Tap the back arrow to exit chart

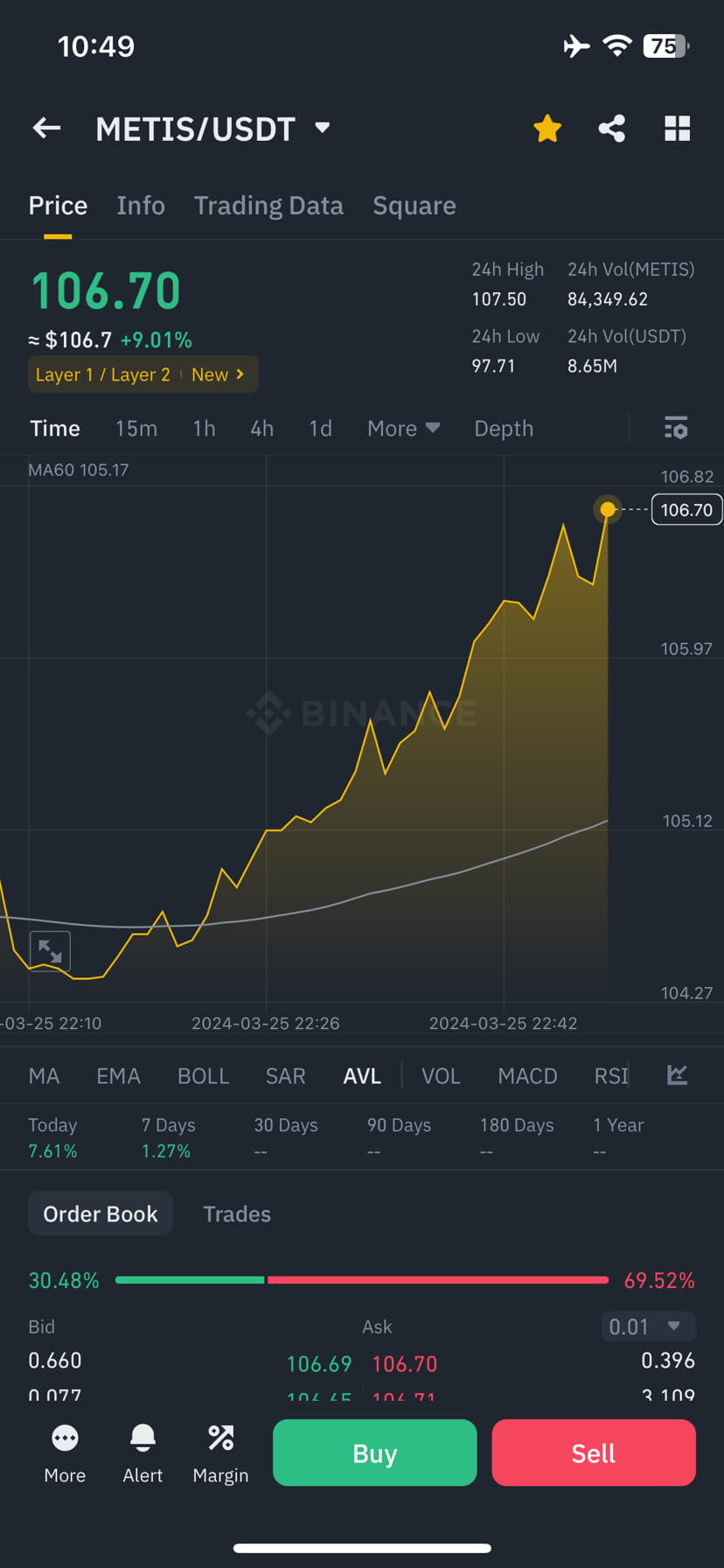(x=46, y=128)
